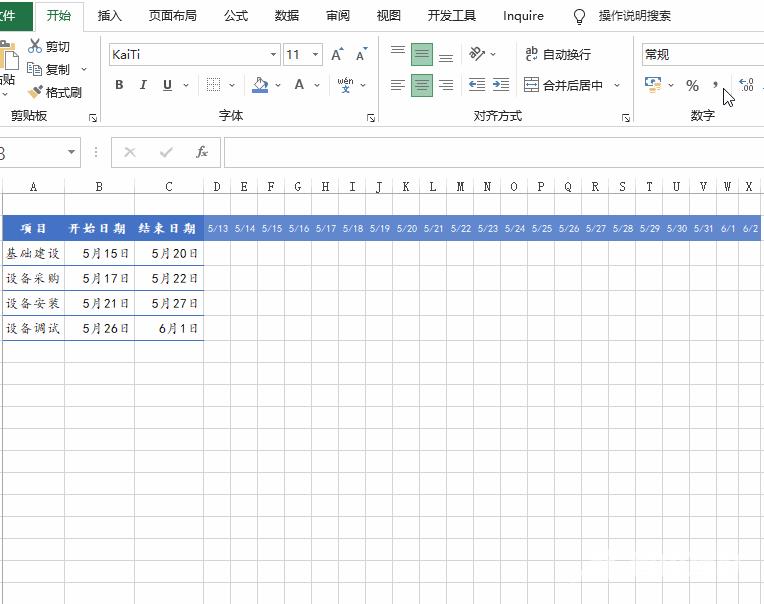Switch to the 插入 ribbon tab
Screen dimensions: 764x604
point(110,16)
